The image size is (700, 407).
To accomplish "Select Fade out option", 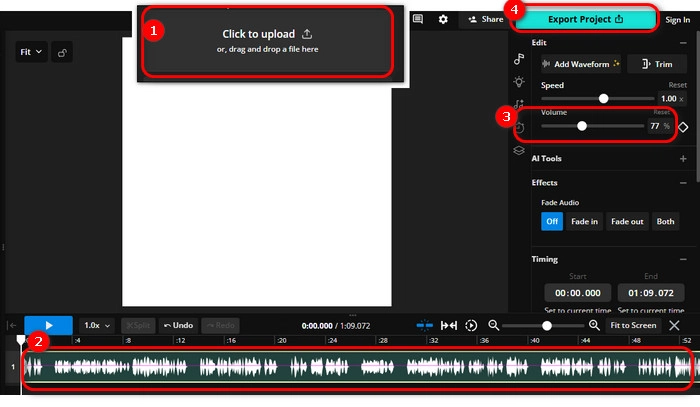I will [627, 221].
